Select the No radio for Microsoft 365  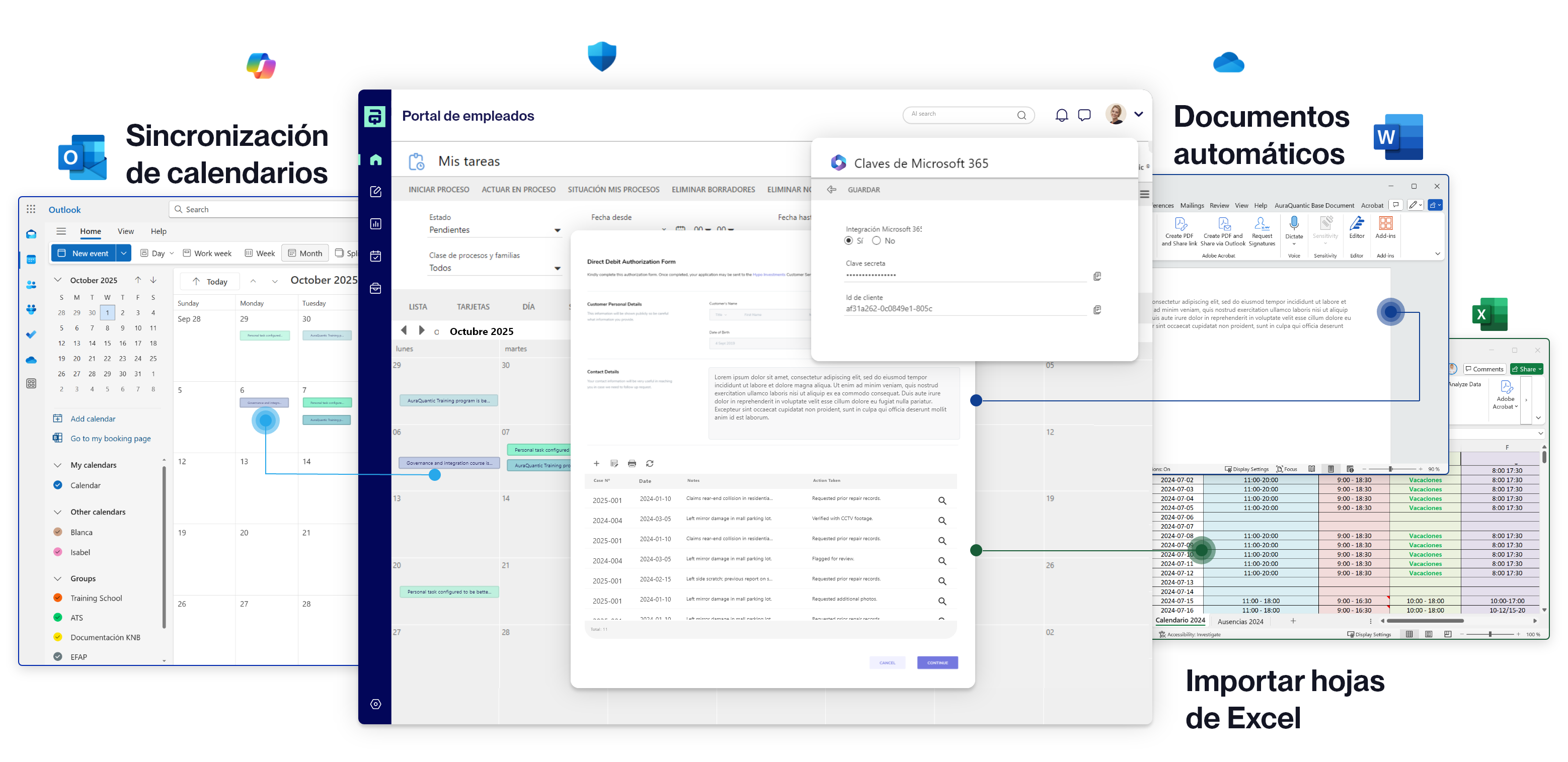click(877, 241)
